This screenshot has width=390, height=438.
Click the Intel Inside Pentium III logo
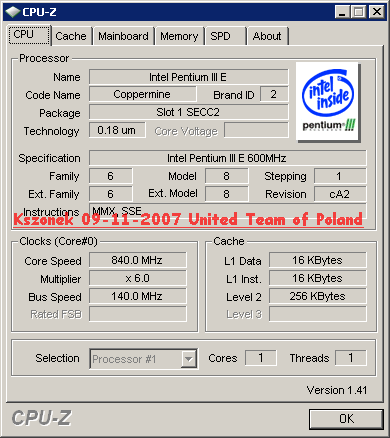click(x=328, y=102)
